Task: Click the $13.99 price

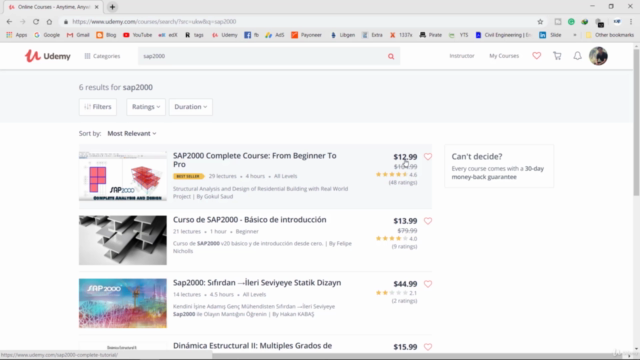Action: pos(405,221)
